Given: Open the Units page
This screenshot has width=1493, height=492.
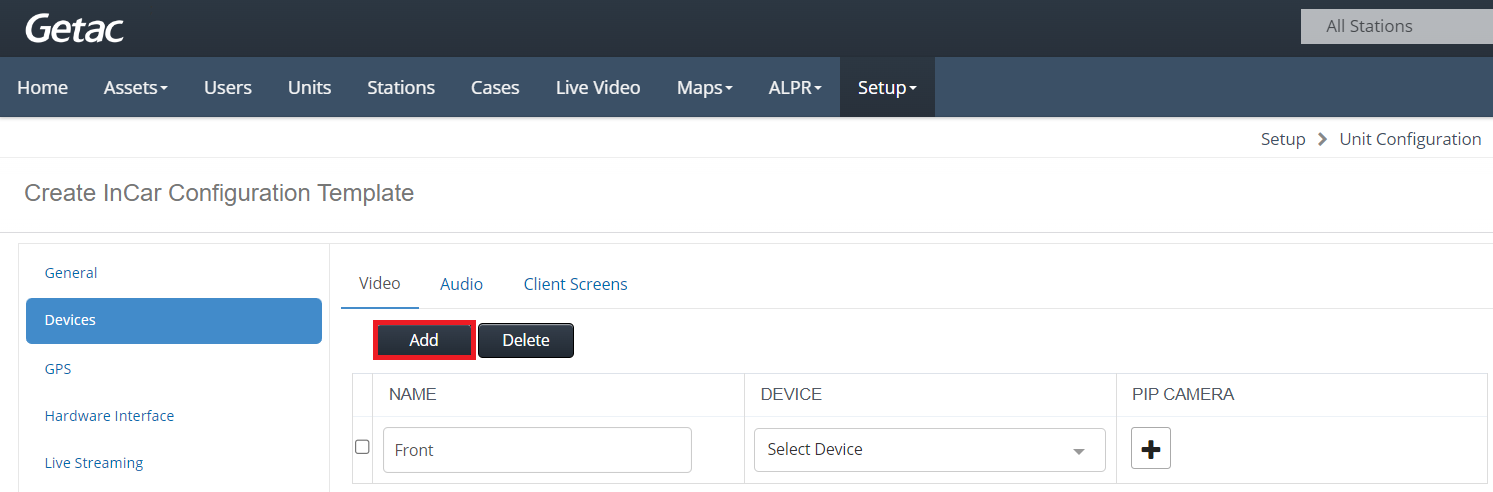Looking at the screenshot, I should 309,87.
